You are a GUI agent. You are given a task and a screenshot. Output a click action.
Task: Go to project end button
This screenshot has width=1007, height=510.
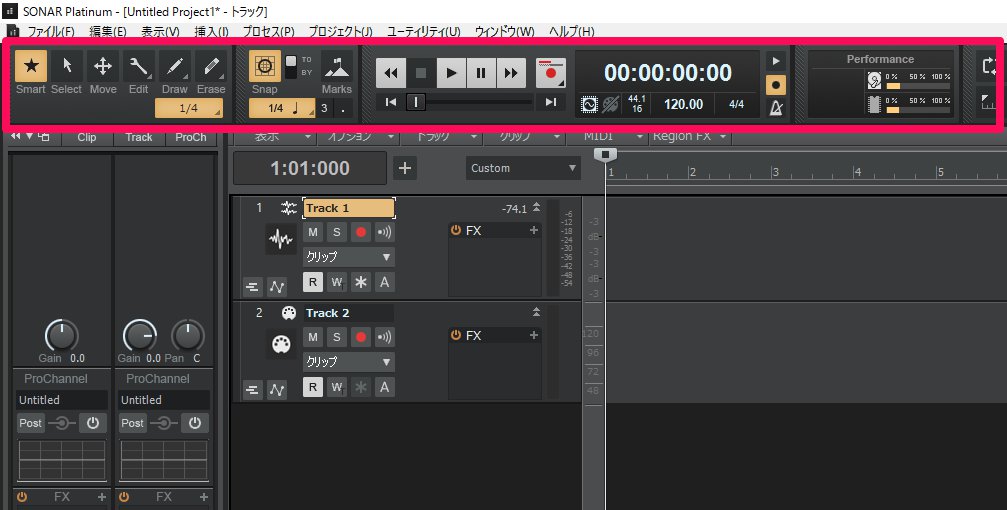(x=550, y=101)
